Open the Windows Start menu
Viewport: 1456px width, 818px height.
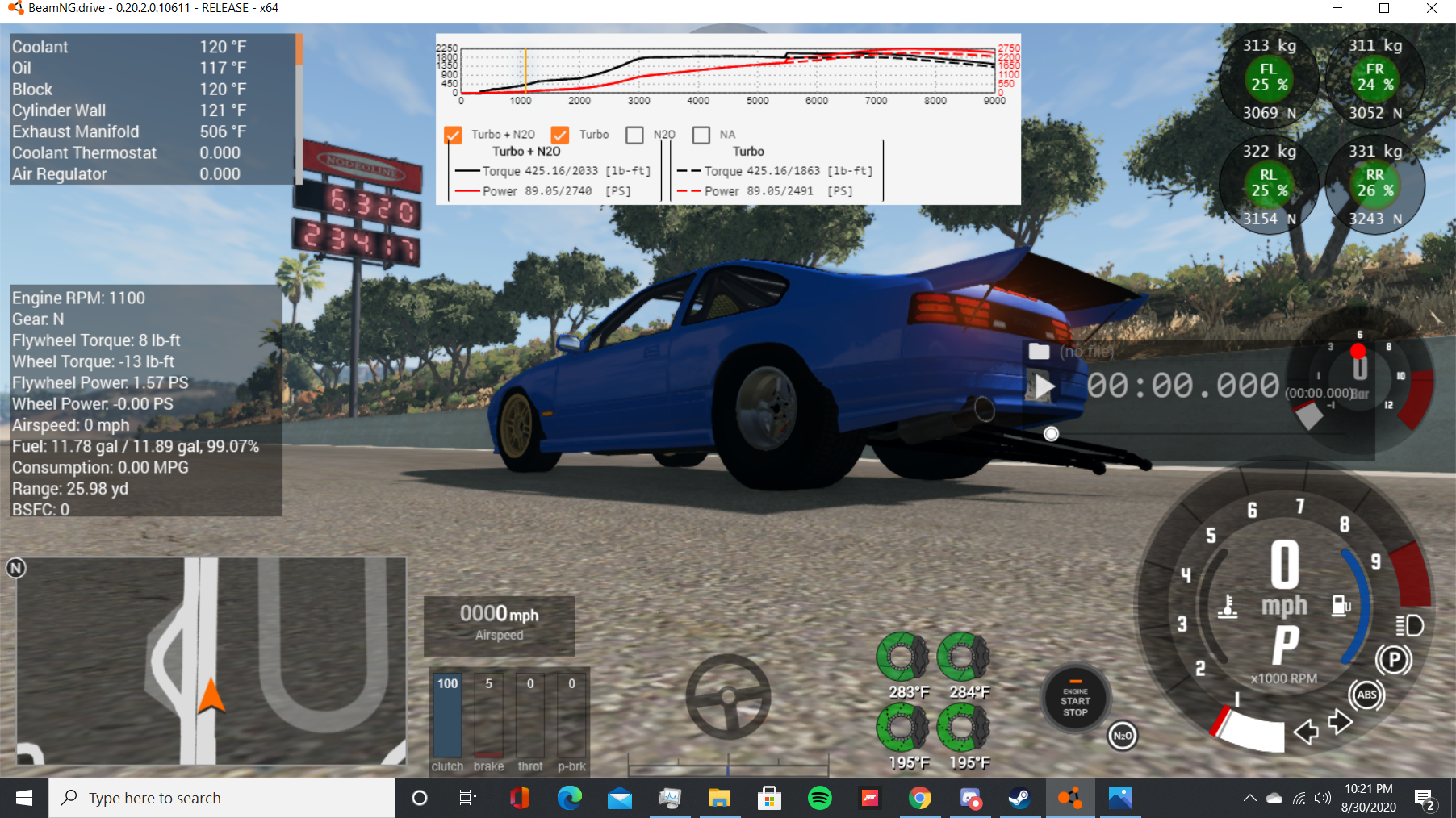pyautogui.click(x=24, y=798)
